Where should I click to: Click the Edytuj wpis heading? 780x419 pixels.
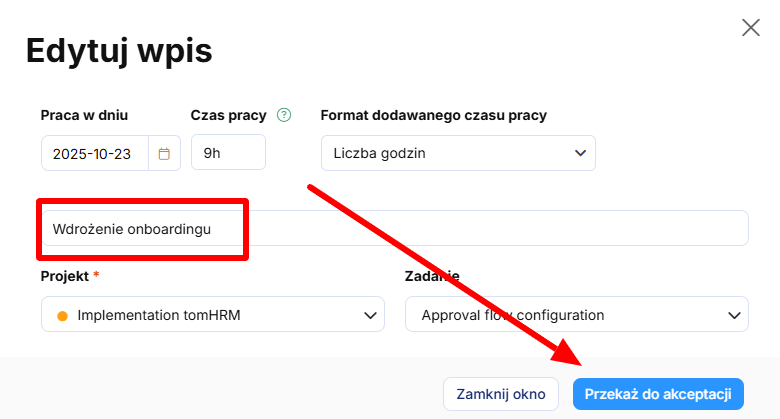(119, 50)
